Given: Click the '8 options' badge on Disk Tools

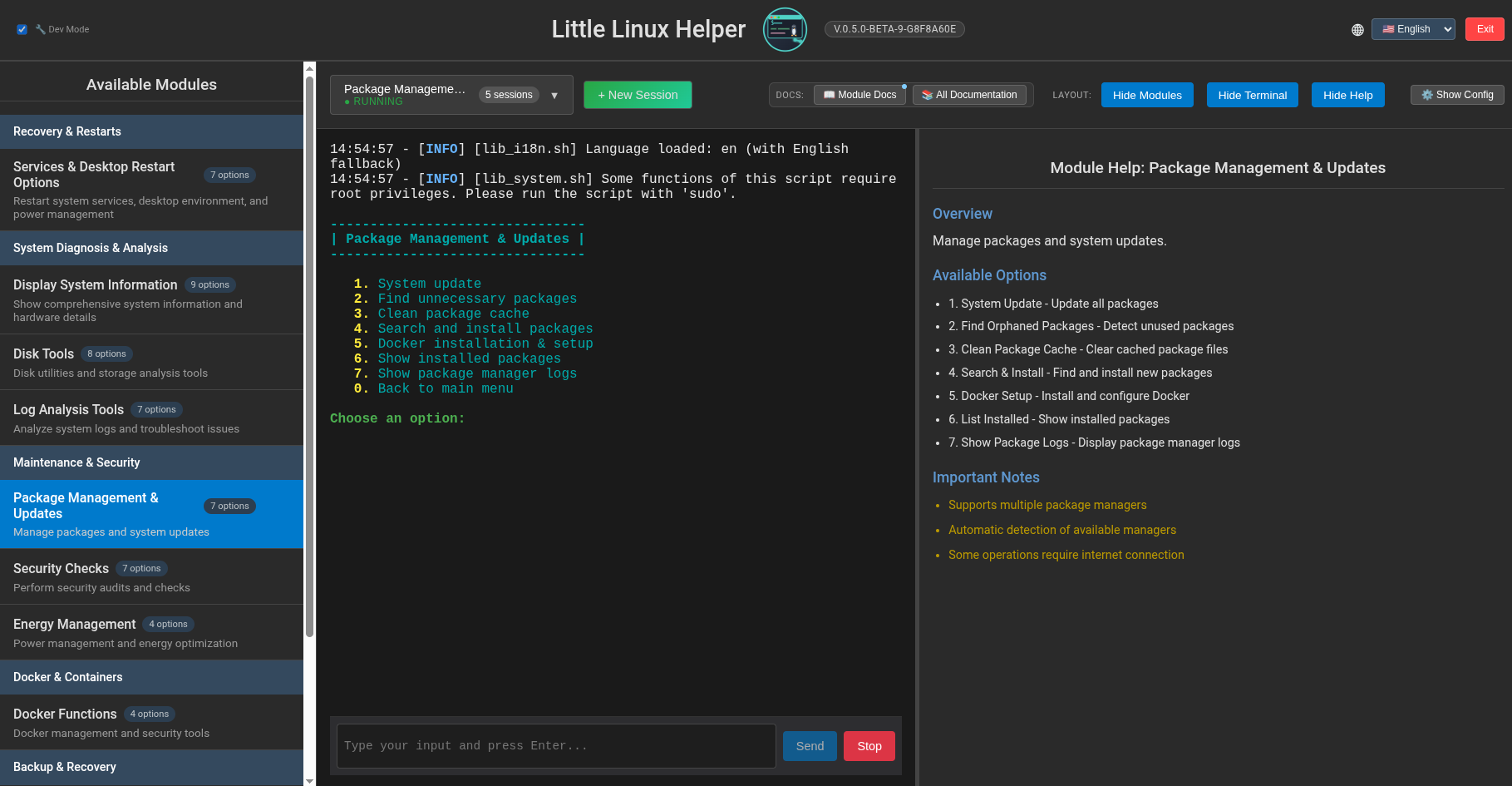Looking at the screenshot, I should click(x=106, y=353).
